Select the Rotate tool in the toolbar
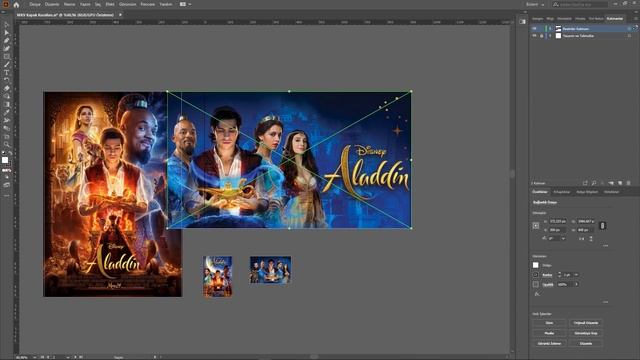The width and height of the screenshot is (640, 360). (x=7, y=80)
